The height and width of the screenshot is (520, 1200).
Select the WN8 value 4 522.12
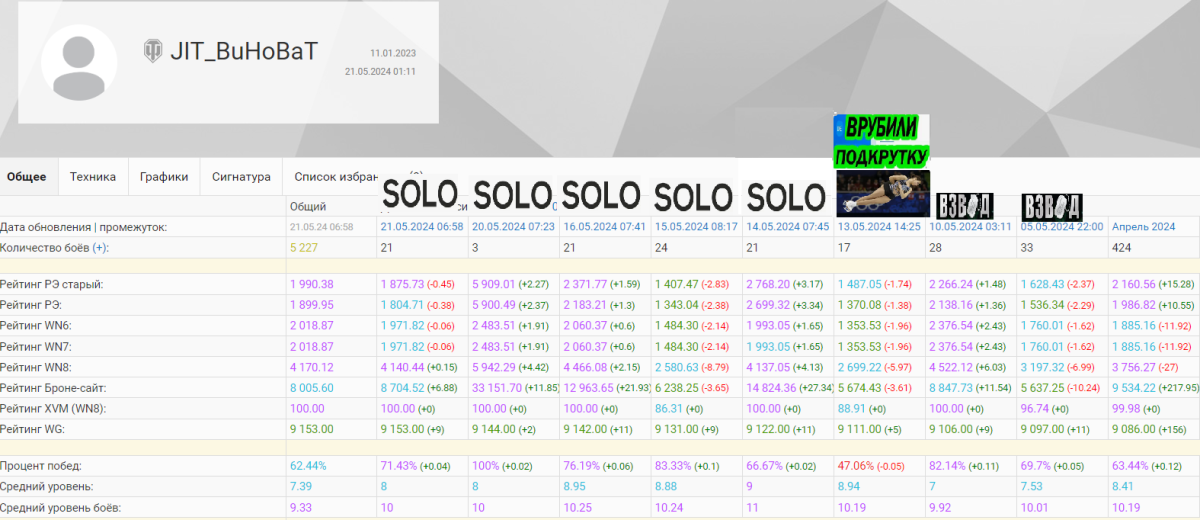(x=951, y=365)
